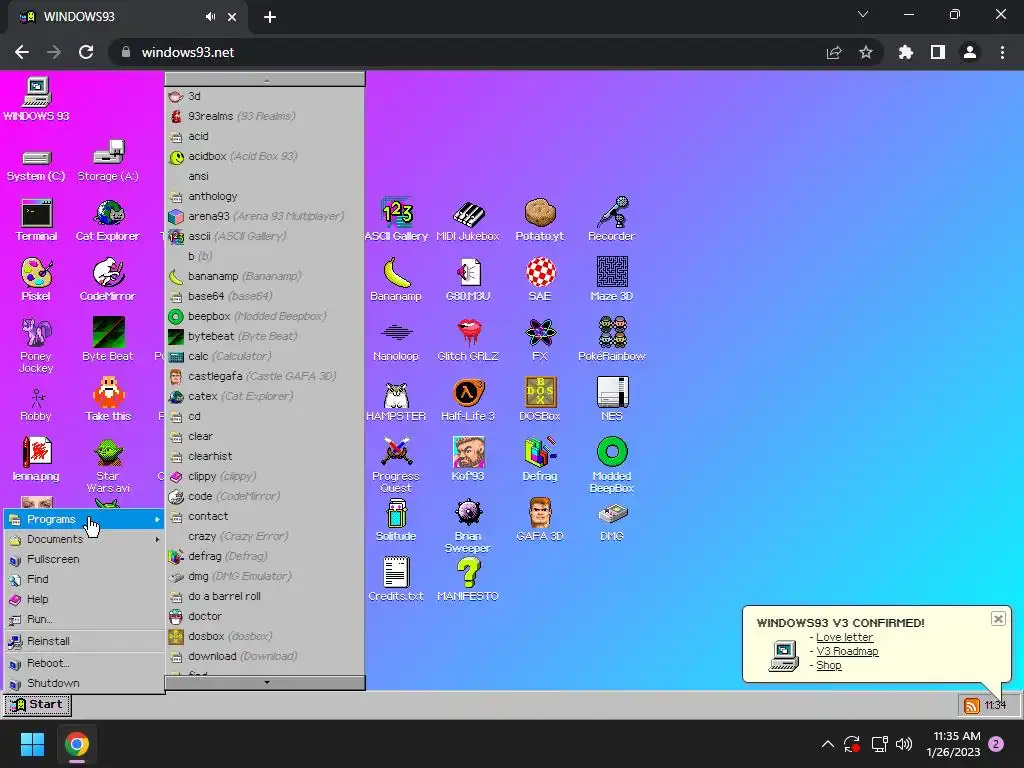Reload the windows93.net page
Image resolution: width=1024 pixels, height=768 pixels.
click(x=86, y=52)
